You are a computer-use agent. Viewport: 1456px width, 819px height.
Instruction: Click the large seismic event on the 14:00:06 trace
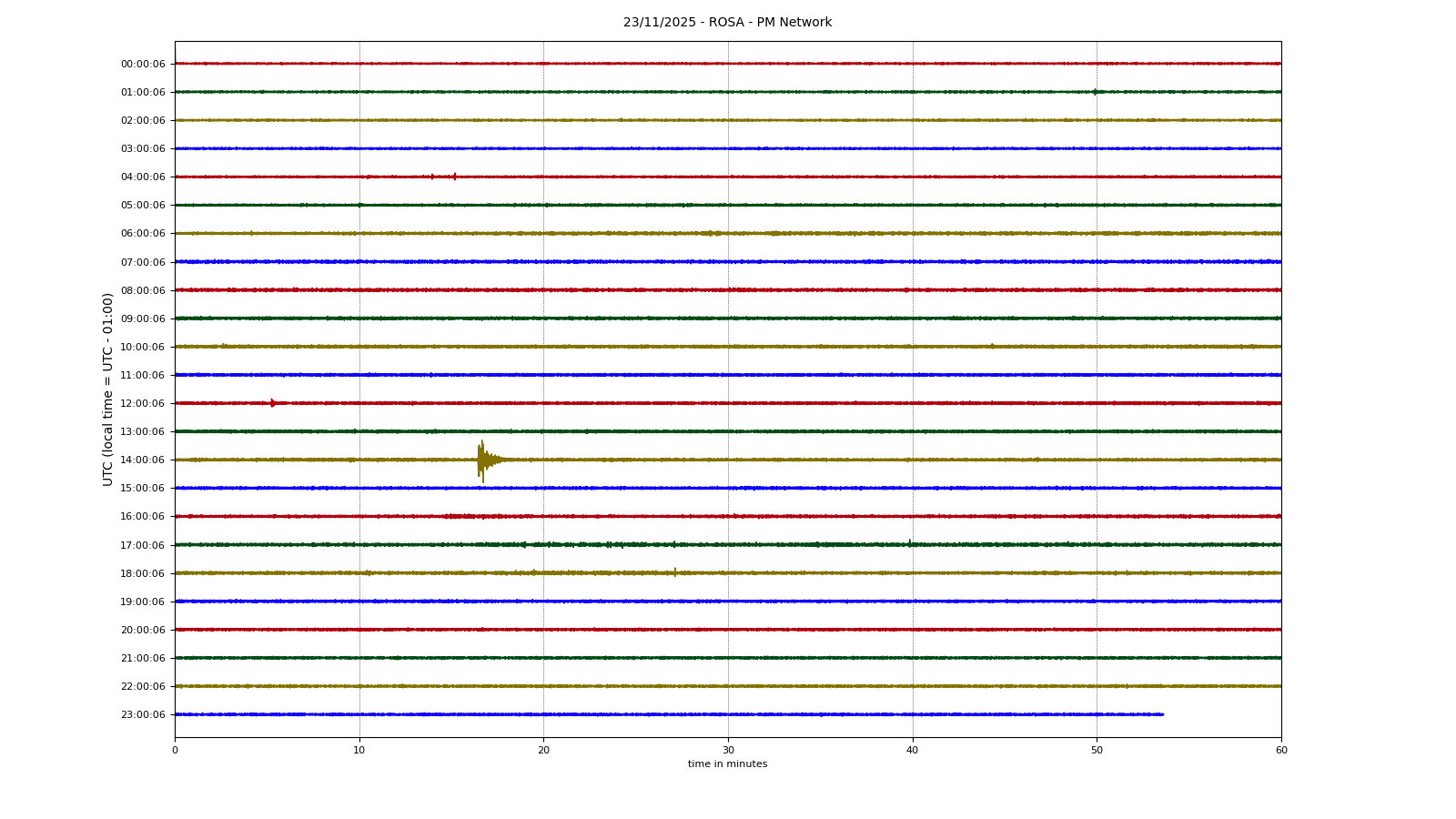tap(481, 460)
